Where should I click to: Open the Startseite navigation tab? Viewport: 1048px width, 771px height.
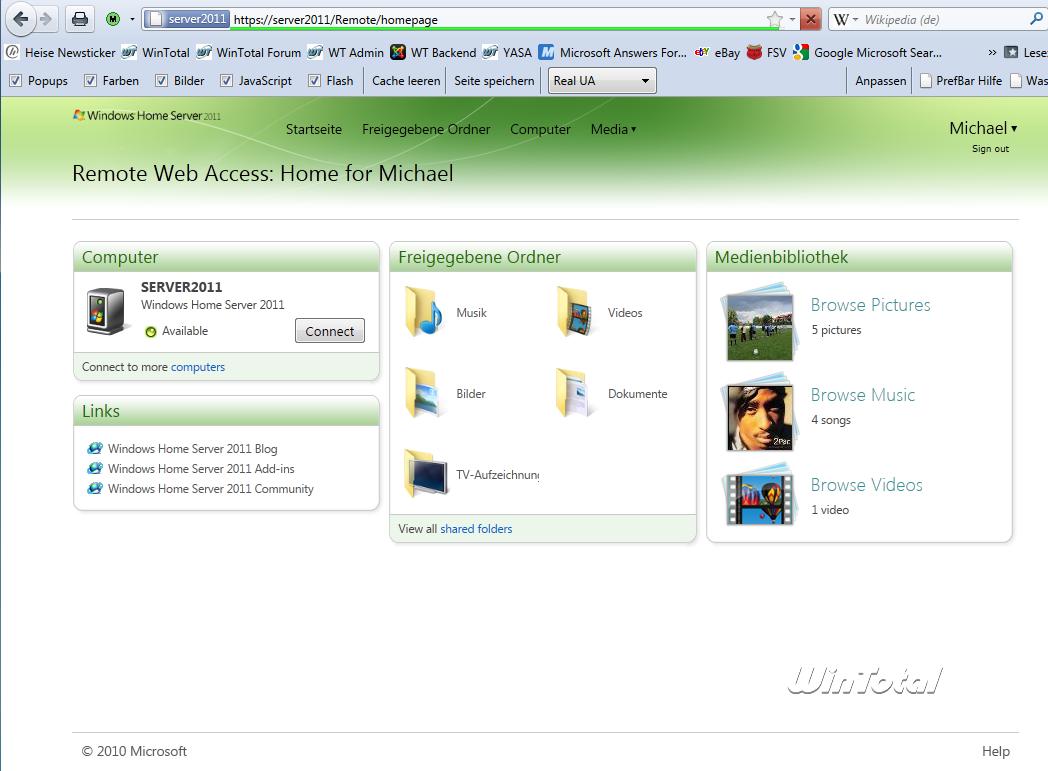pos(313,129)
